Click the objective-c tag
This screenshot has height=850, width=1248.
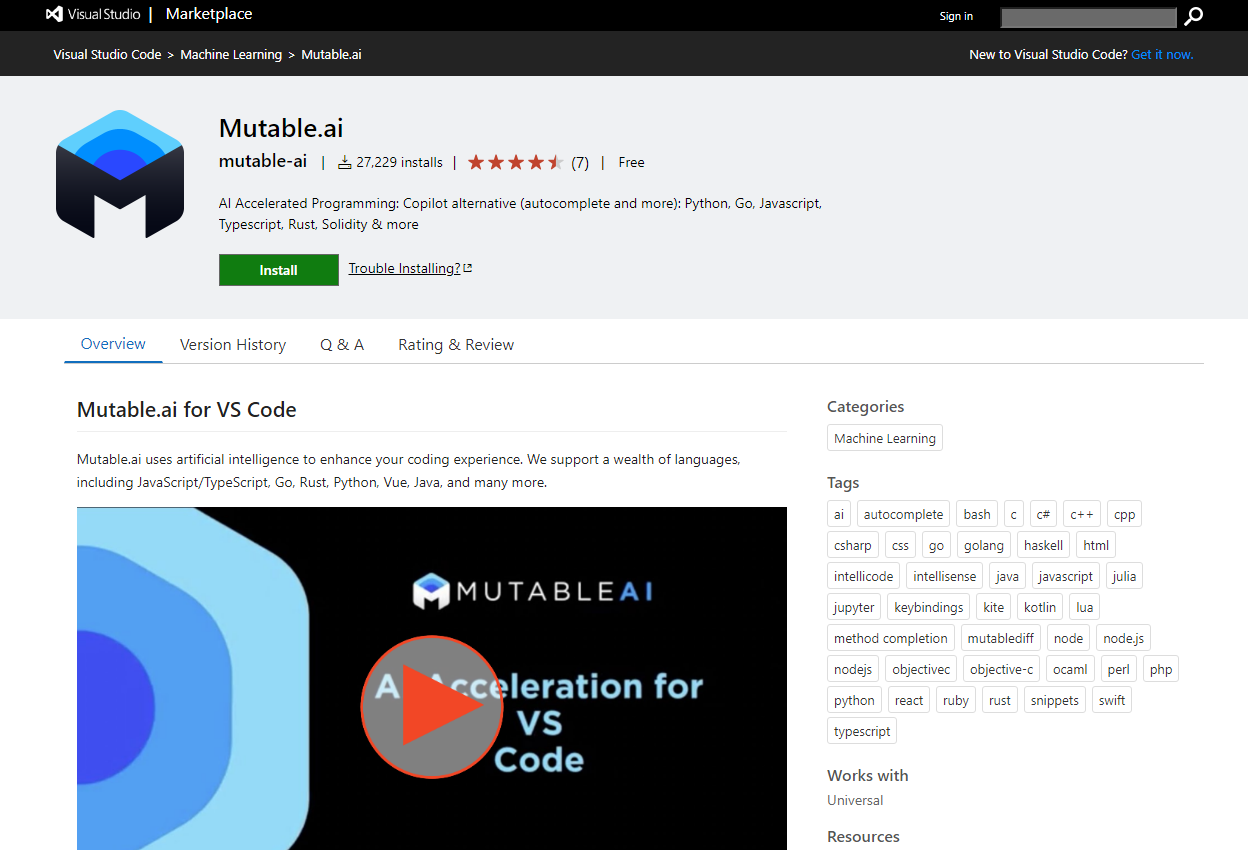pos(1002,669)
